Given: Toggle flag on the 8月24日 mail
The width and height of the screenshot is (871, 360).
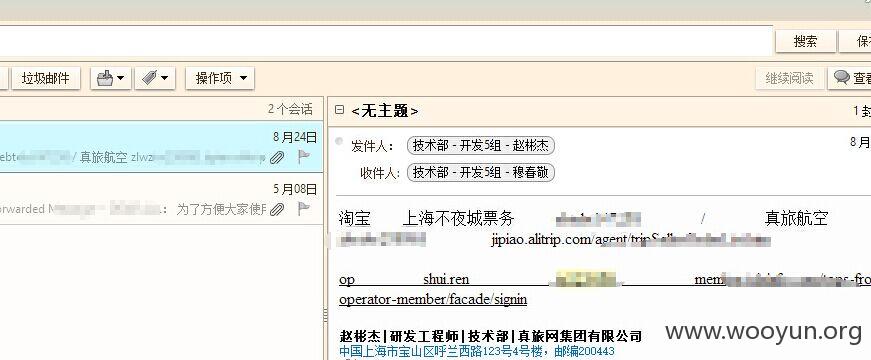Looking at the screenshot, I should 303,157.
